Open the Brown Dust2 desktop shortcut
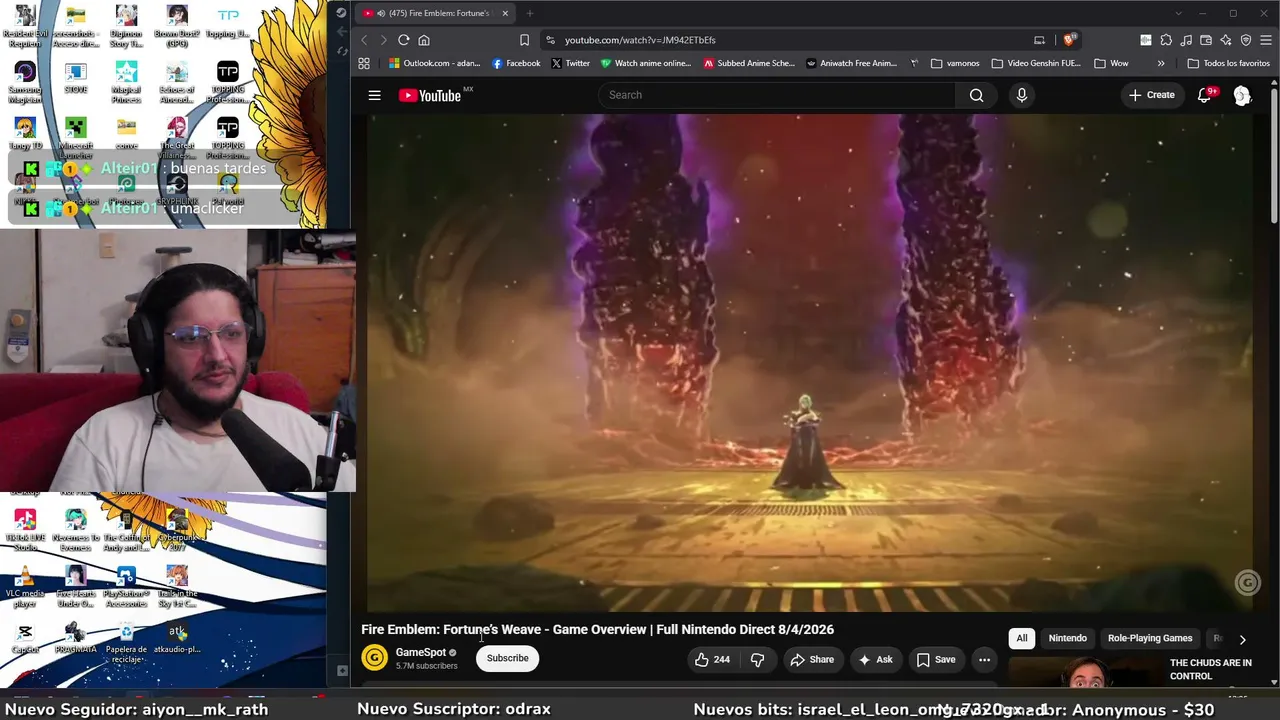Screen dimensions: 1280x720 [x=177, y=25]
